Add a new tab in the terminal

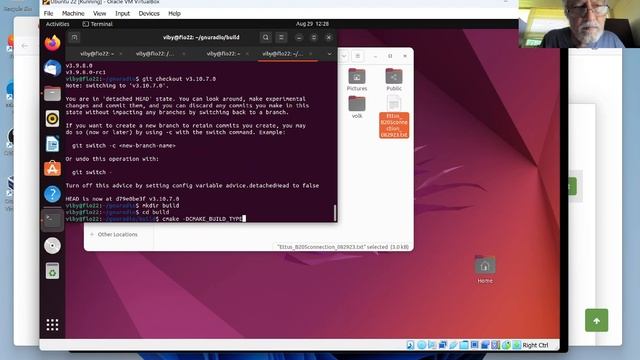(74, 38)
